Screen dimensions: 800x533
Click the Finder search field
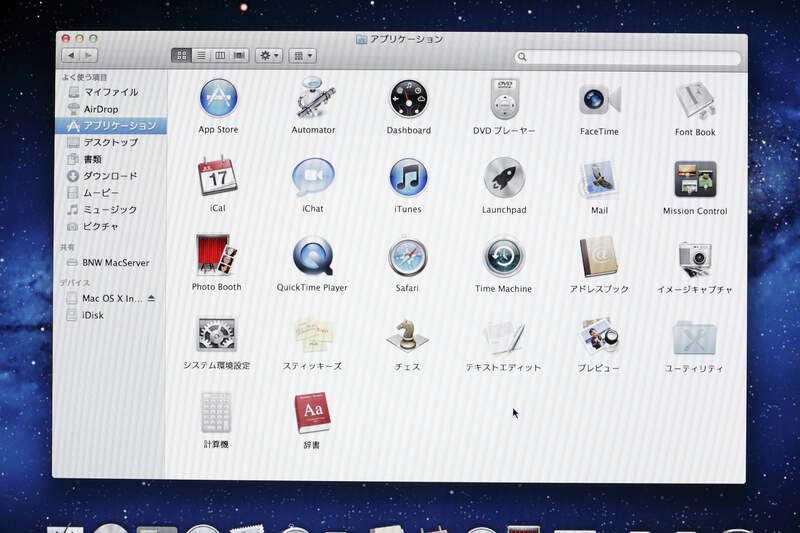pyautogui.click(x=630, y=58)
